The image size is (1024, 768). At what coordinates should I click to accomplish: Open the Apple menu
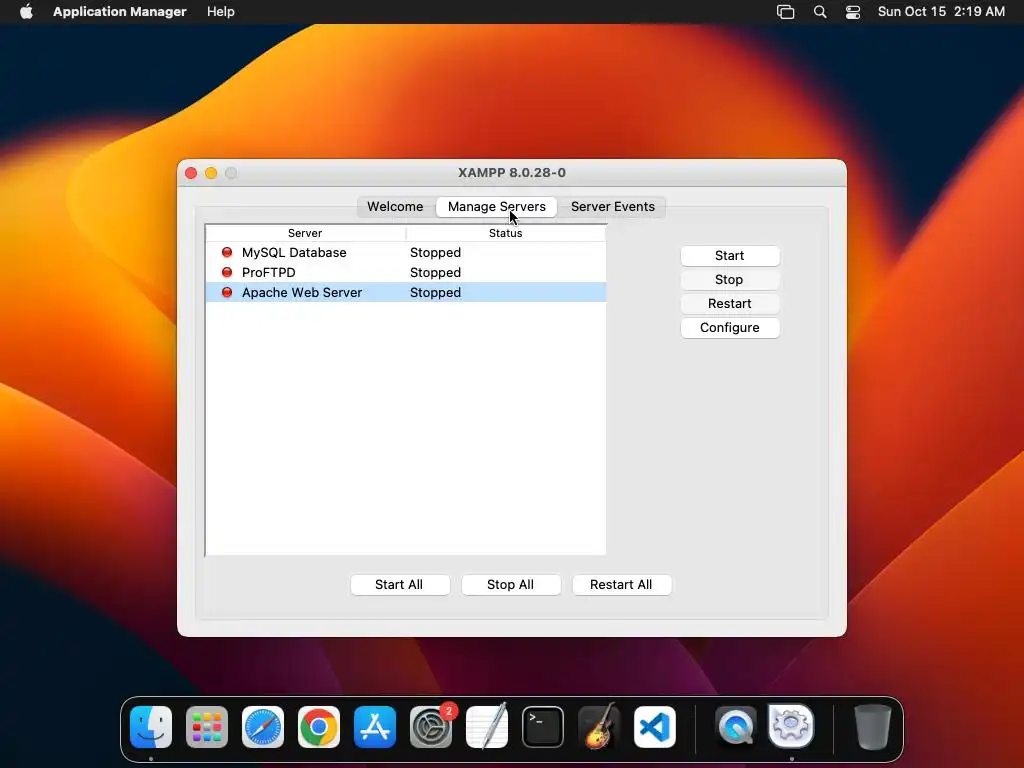click(26, 12)
